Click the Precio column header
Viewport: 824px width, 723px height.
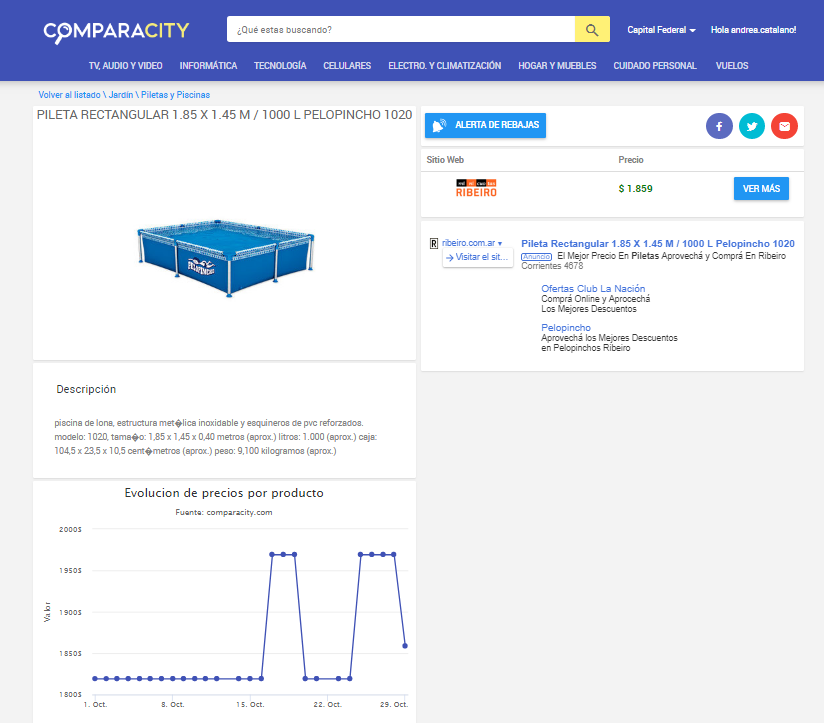pyautogui.click(x=631, y=160)
